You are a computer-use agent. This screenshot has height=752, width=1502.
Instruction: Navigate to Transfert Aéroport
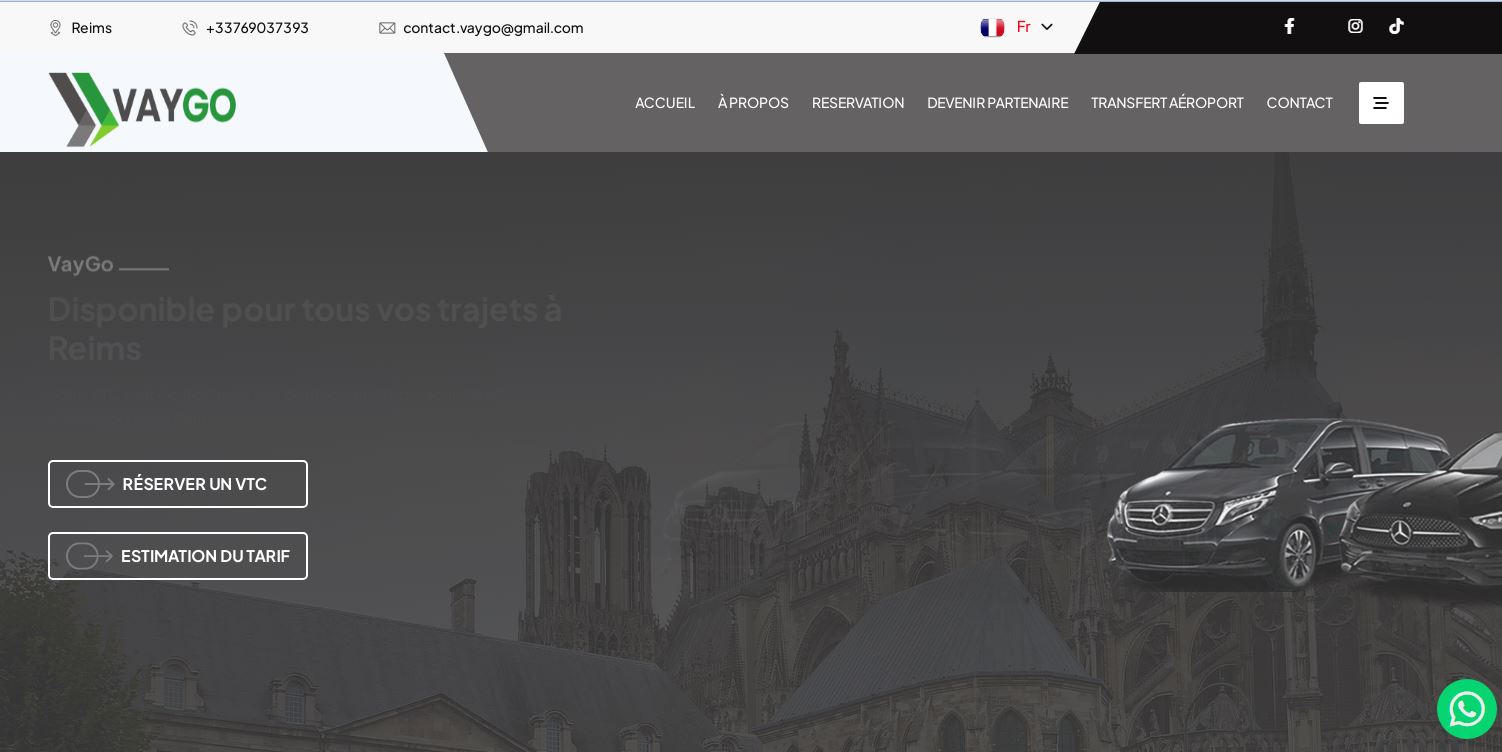tap(1167, 103)
